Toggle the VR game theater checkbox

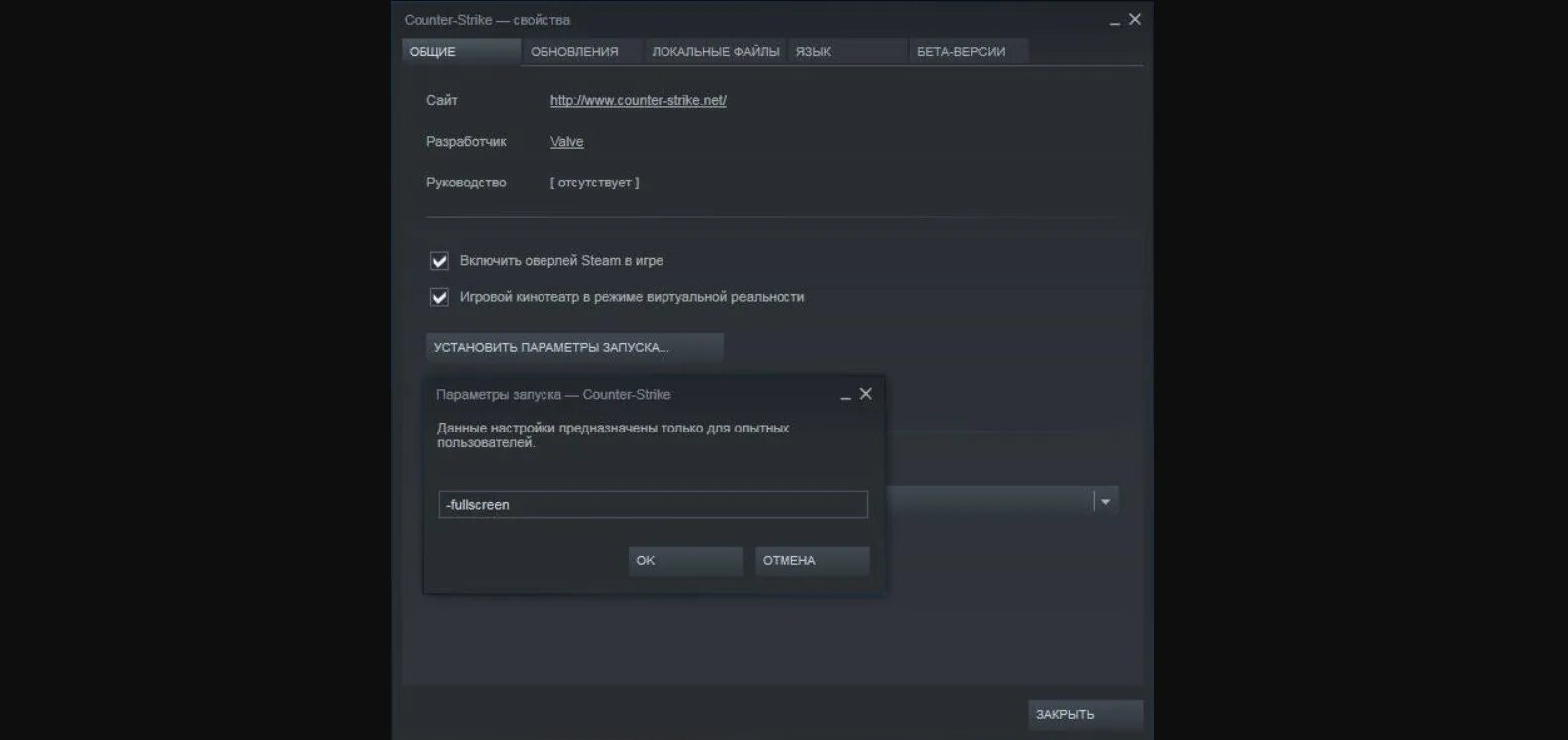[439, 297]
